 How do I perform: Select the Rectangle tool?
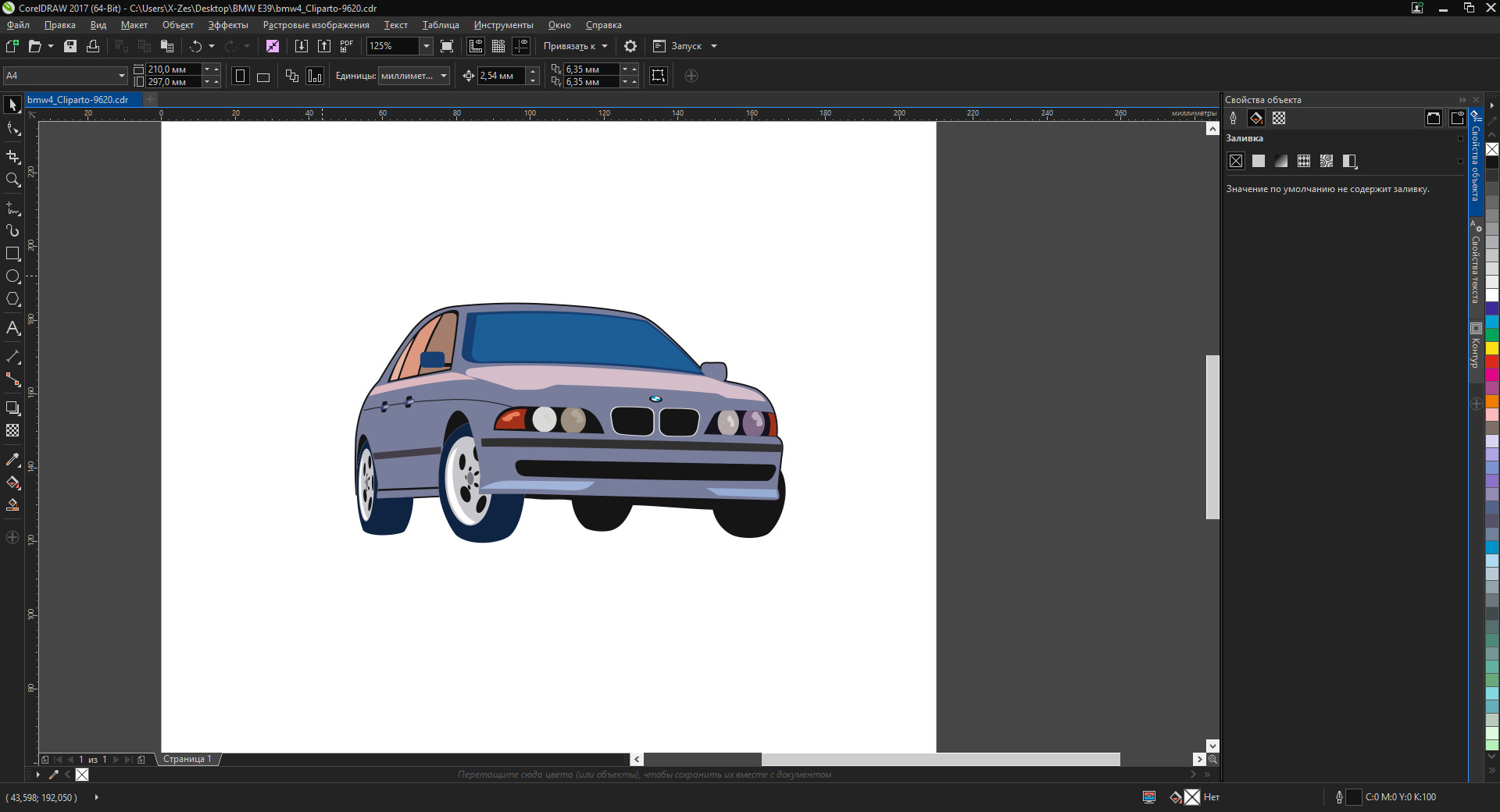click(x=12, y=254)
